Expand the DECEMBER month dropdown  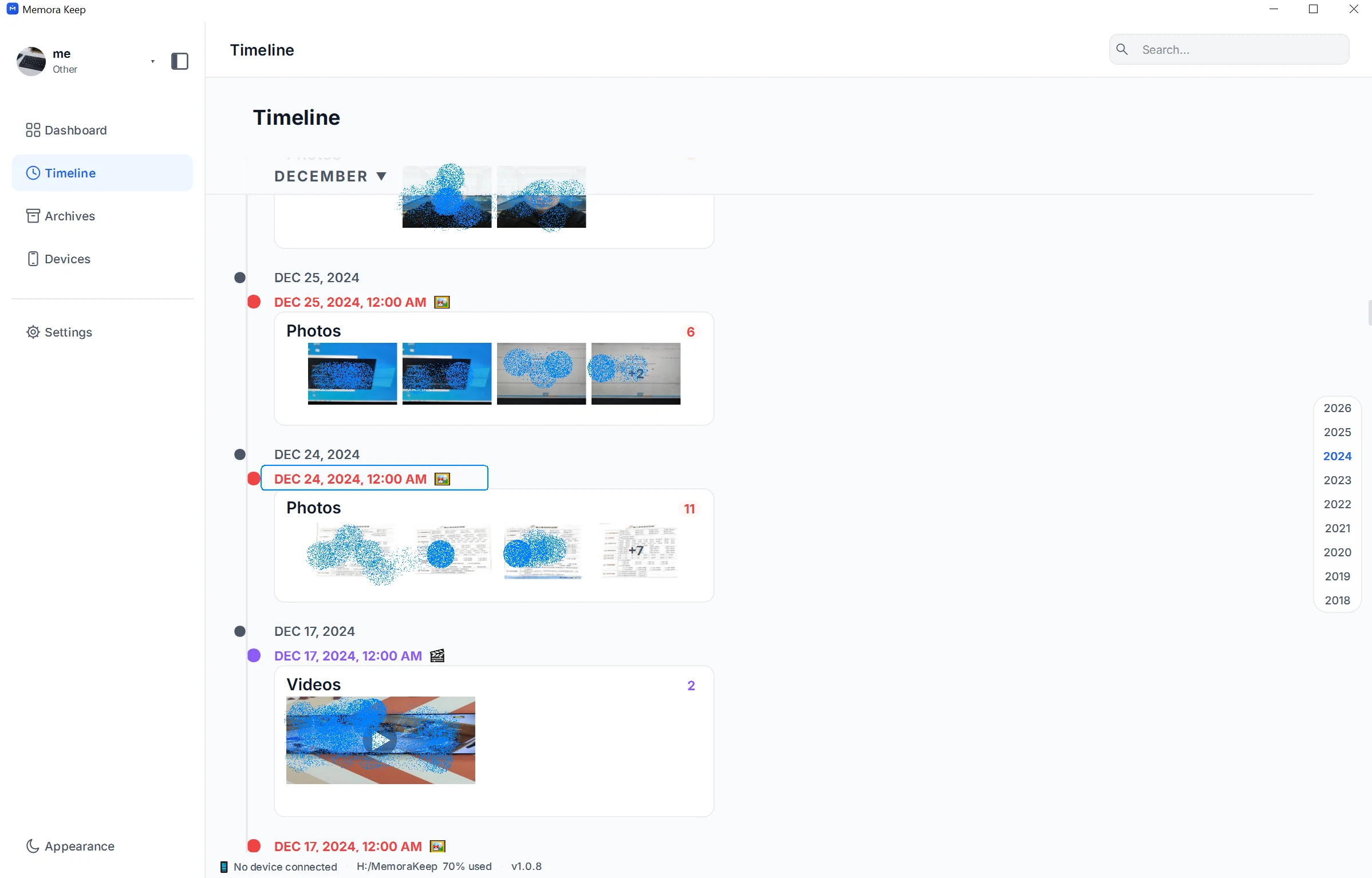point(330,176)
